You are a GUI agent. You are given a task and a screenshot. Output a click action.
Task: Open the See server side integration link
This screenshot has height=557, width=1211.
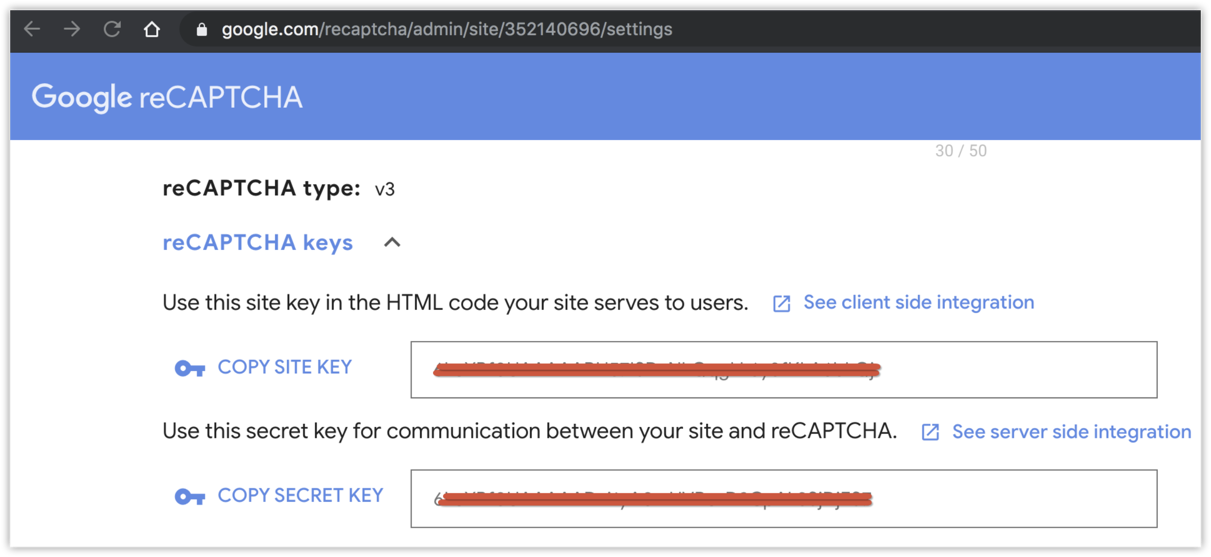pyautogui.click(x=1071, y=432)
